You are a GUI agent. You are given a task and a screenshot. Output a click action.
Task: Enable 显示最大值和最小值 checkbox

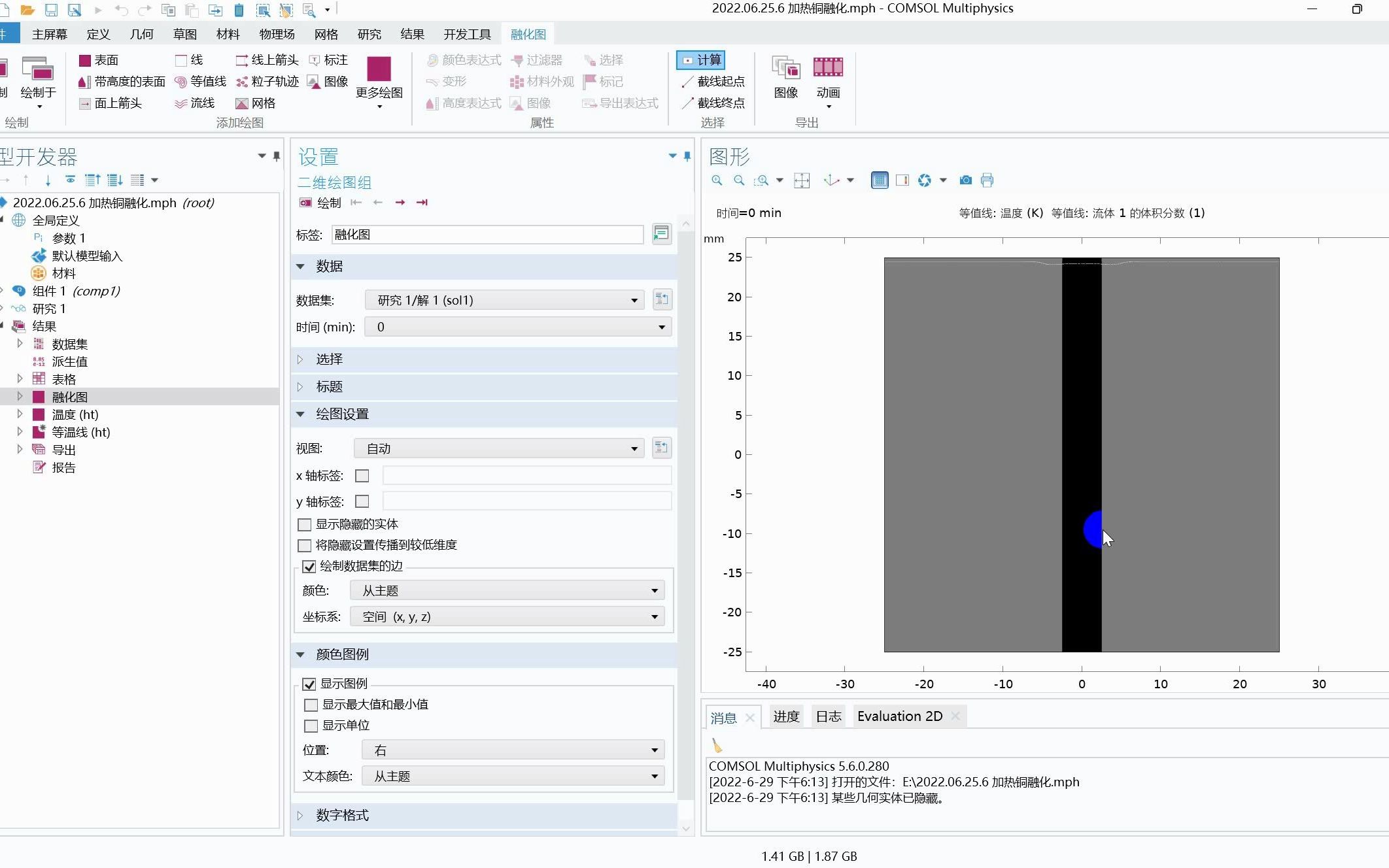pyautogui.click(x=311, y=704)
